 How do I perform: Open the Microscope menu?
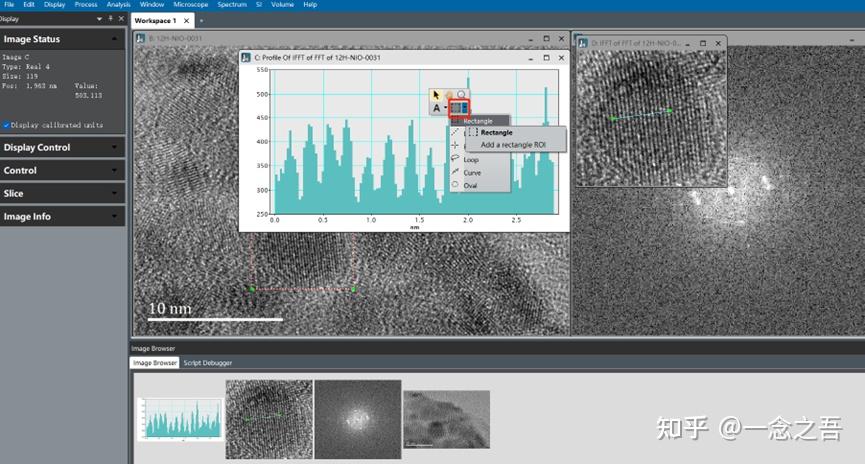190,5
